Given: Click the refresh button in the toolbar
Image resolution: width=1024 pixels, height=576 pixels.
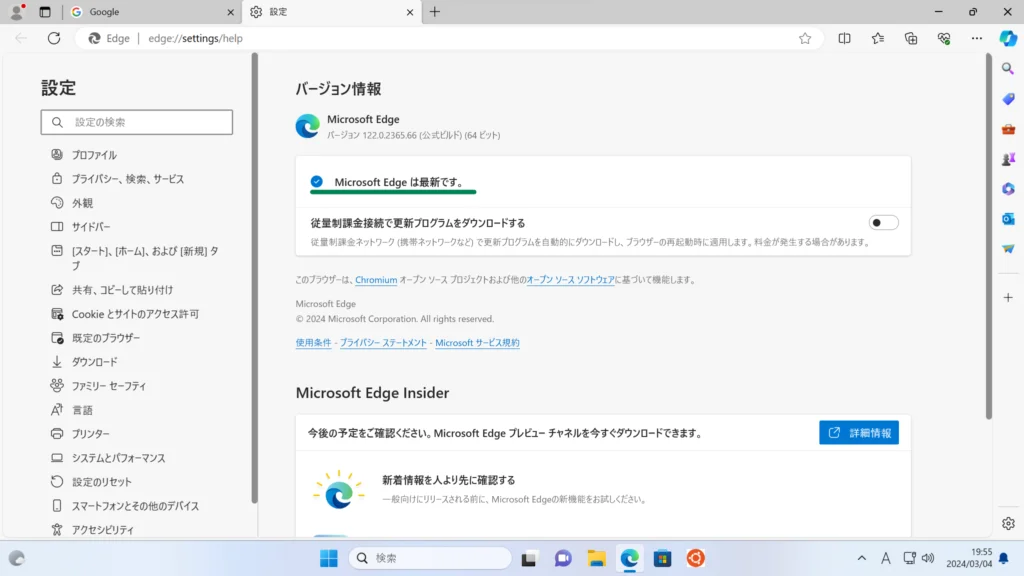Looking at the screenshot, I should coord(54,38).
